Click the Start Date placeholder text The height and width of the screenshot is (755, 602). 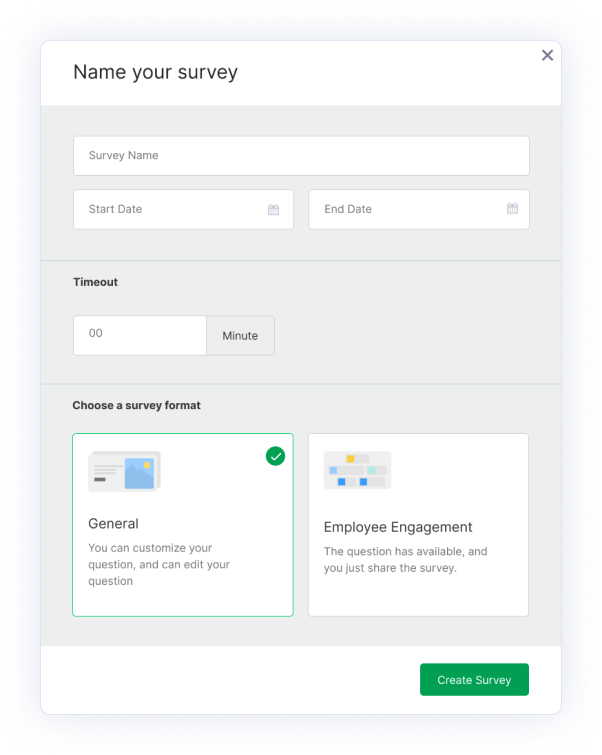coord(115,209)
